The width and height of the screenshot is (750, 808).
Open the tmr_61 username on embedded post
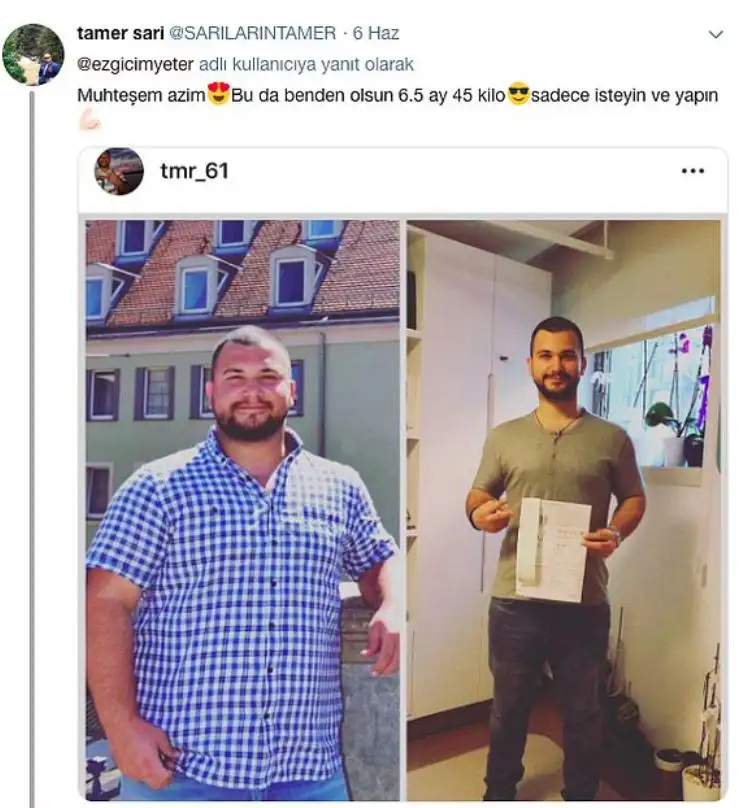(x=194, y=171)
